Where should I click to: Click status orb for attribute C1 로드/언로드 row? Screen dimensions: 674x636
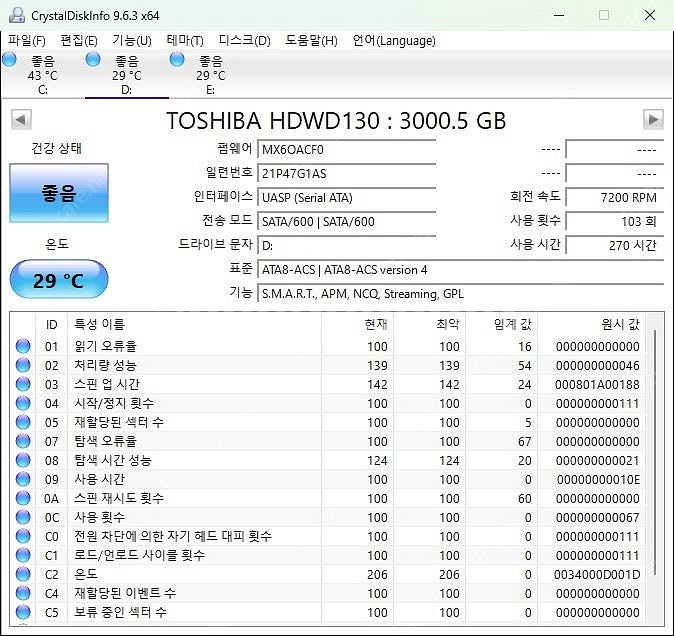pyautogui.click(x=23, y=555)
